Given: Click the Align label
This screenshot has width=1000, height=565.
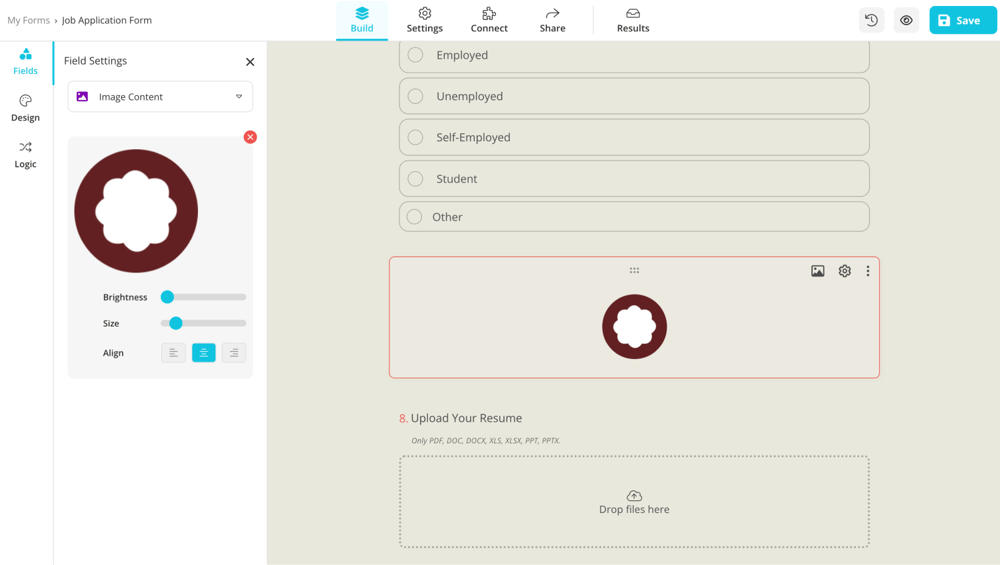Looking at the screenshot, I should coord(114,353).
